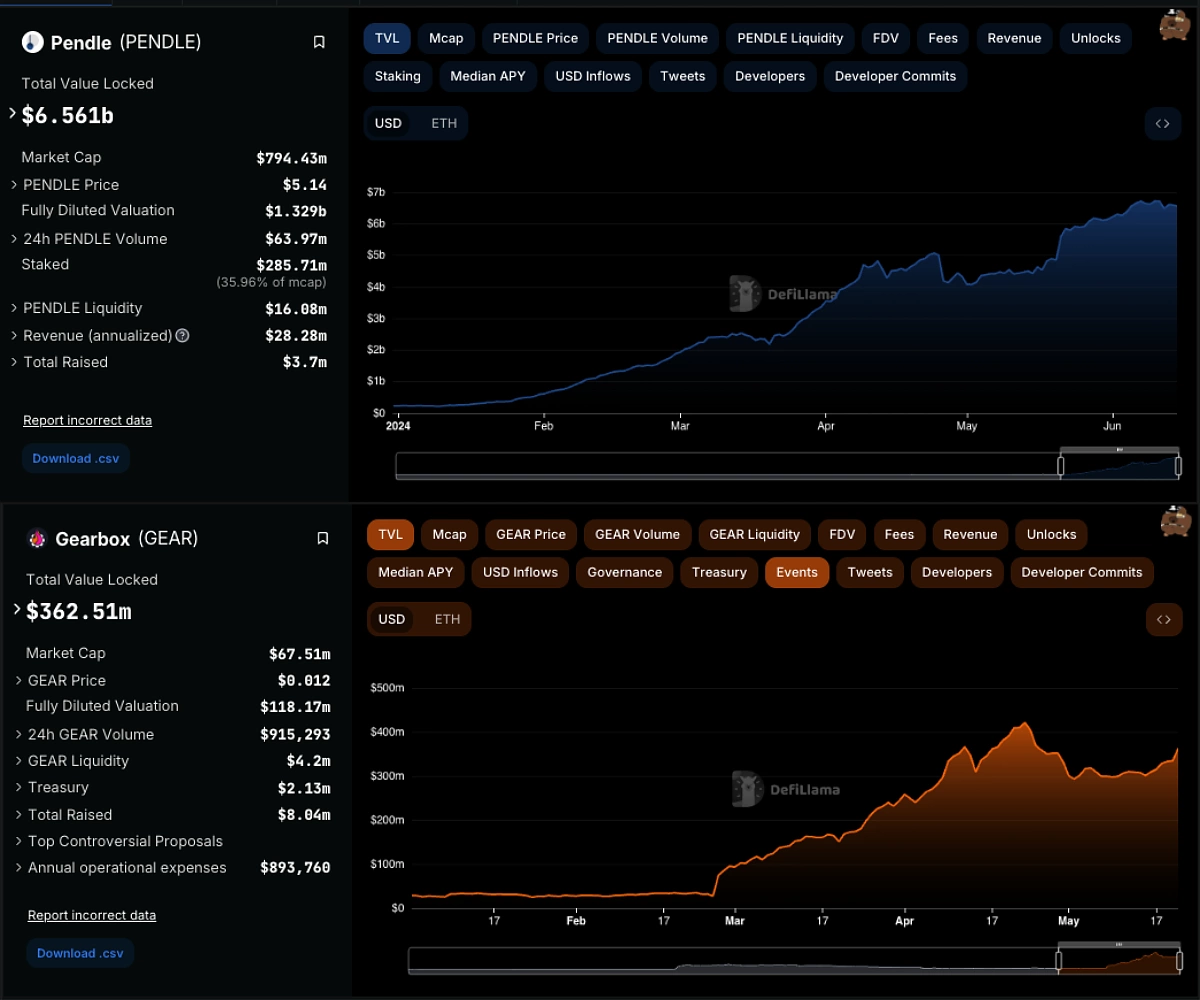This screenshot has width=1200, height=1000.
Task: Open the revenue info help icon
Action: point(182,336)
